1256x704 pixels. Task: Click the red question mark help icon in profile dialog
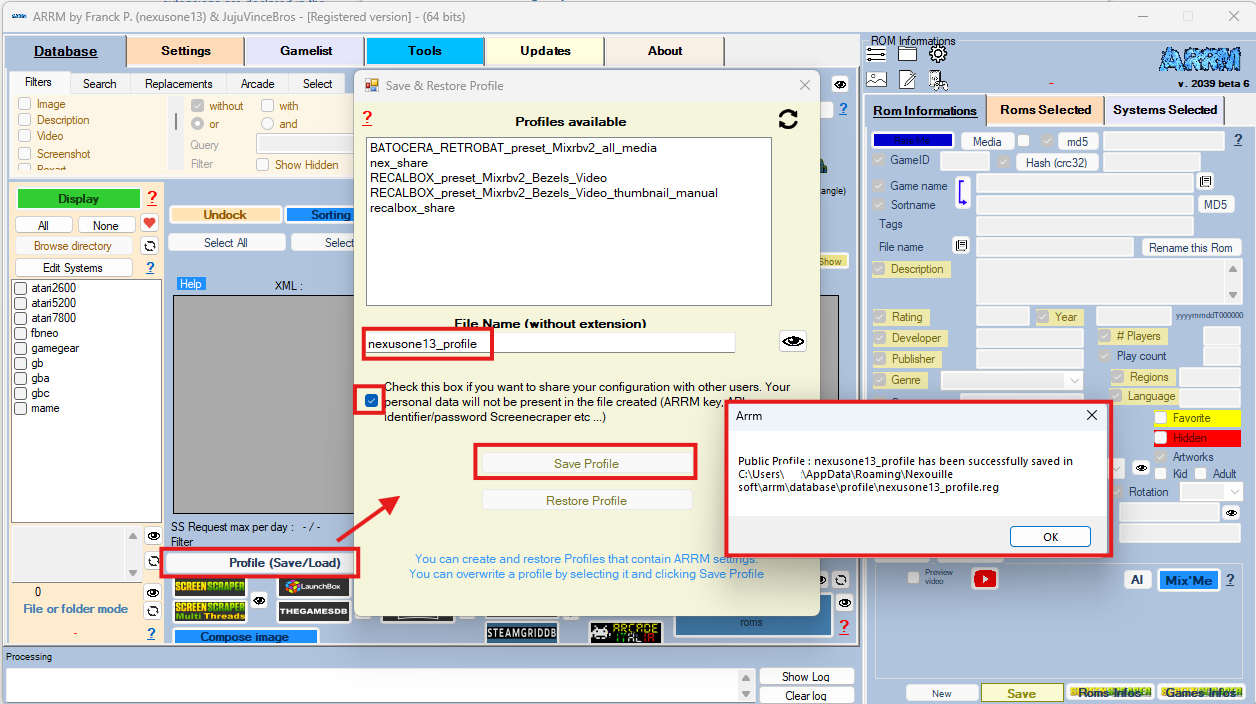(367, 118)
